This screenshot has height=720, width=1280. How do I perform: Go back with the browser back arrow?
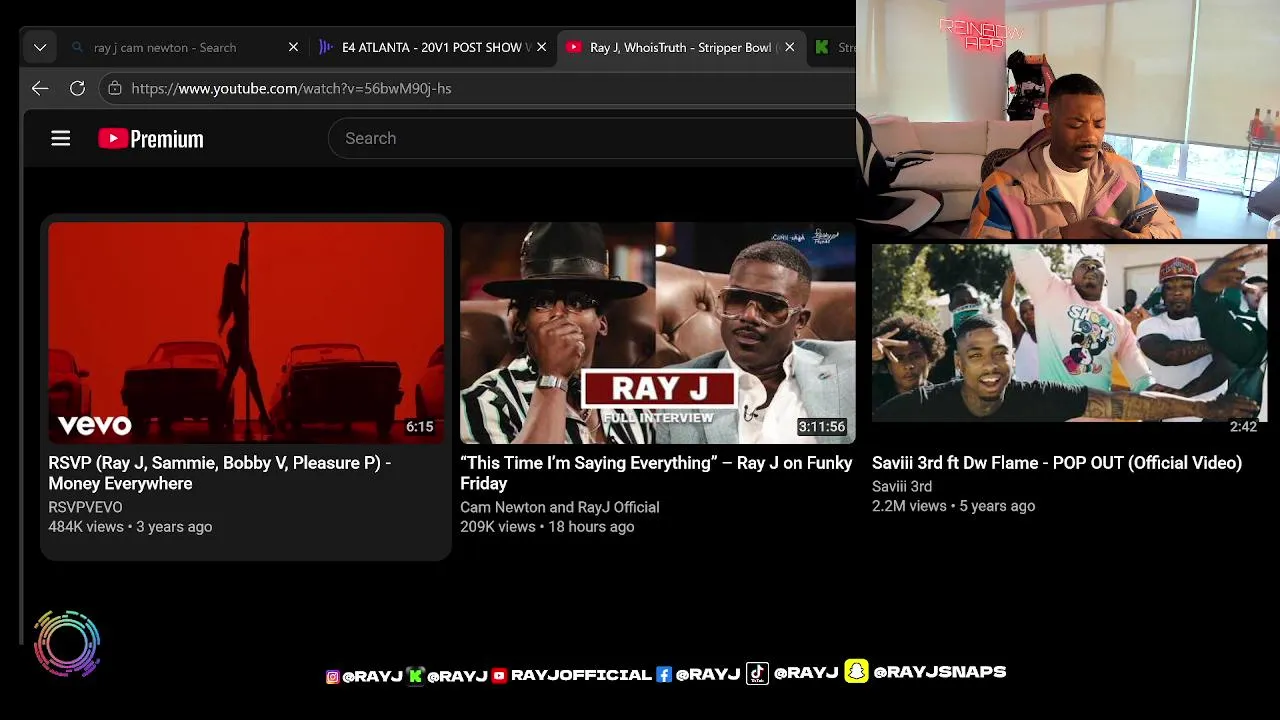[x=40, y=88]
